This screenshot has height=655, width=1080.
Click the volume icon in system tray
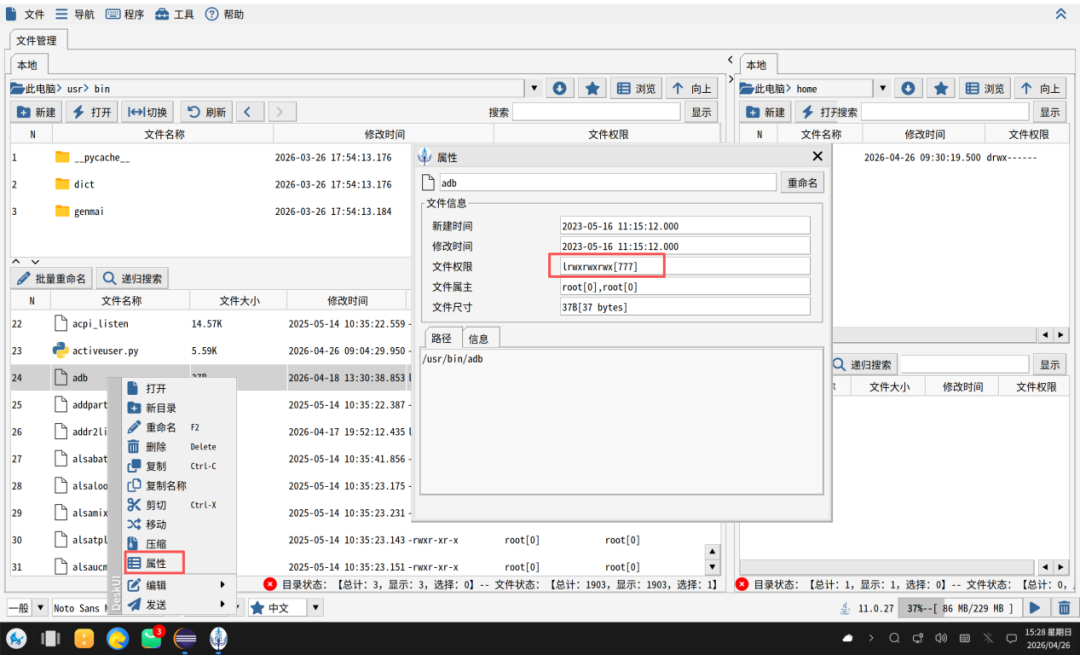point(941,638)
